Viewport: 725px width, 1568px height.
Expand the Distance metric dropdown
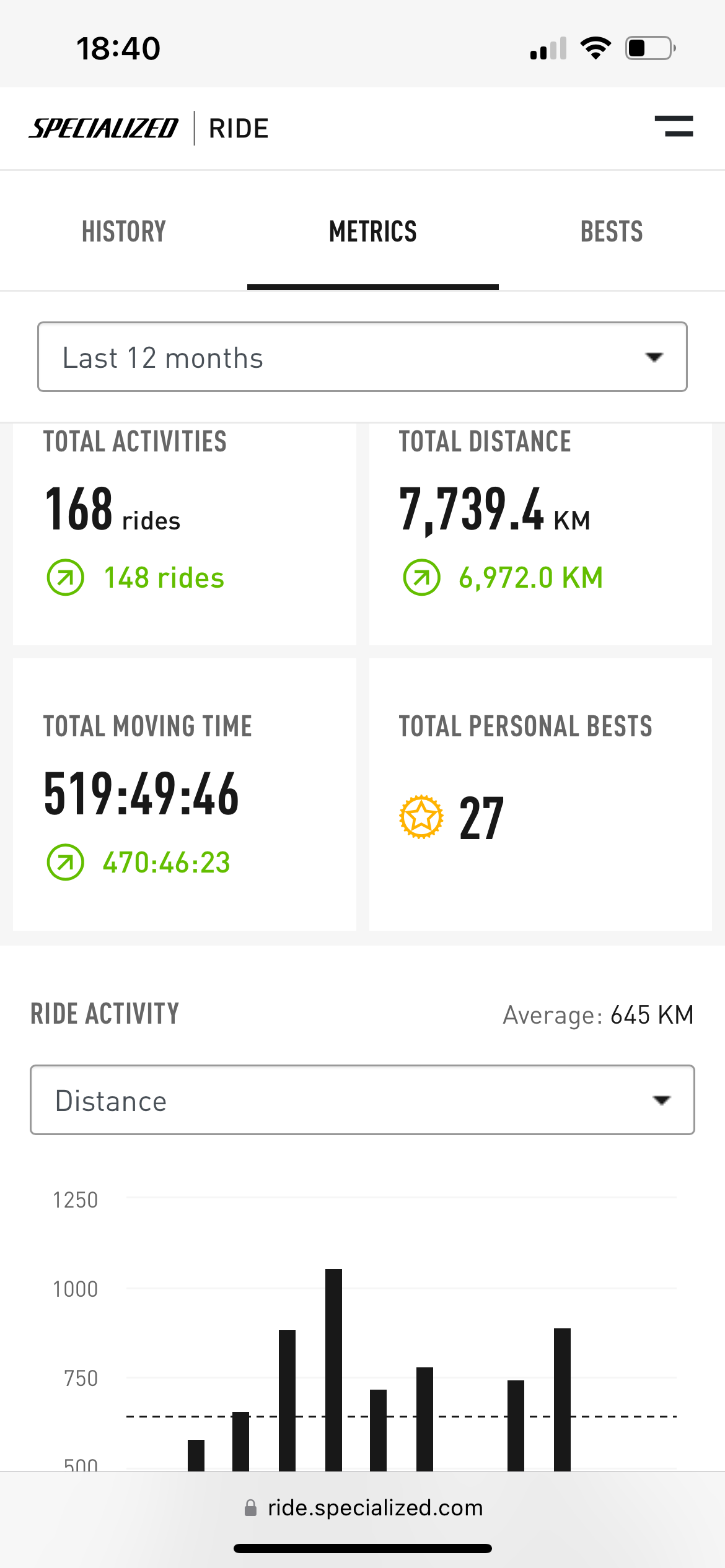point(362,1100)
